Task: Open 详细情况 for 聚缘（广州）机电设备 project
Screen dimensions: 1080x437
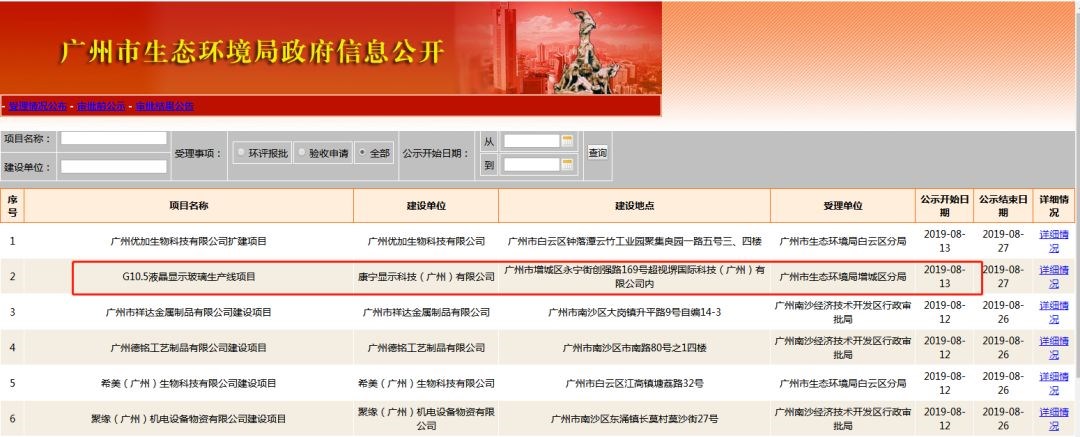Action: click(1053, 418)
